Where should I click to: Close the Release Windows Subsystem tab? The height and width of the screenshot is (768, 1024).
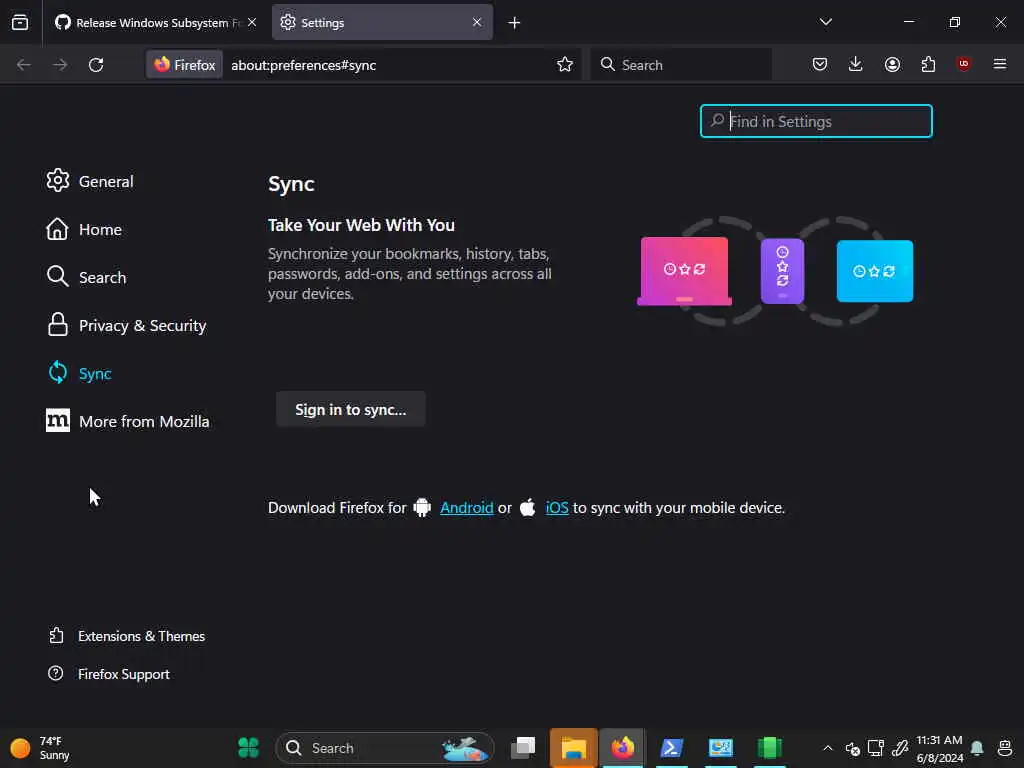click(x=252, y=22)
